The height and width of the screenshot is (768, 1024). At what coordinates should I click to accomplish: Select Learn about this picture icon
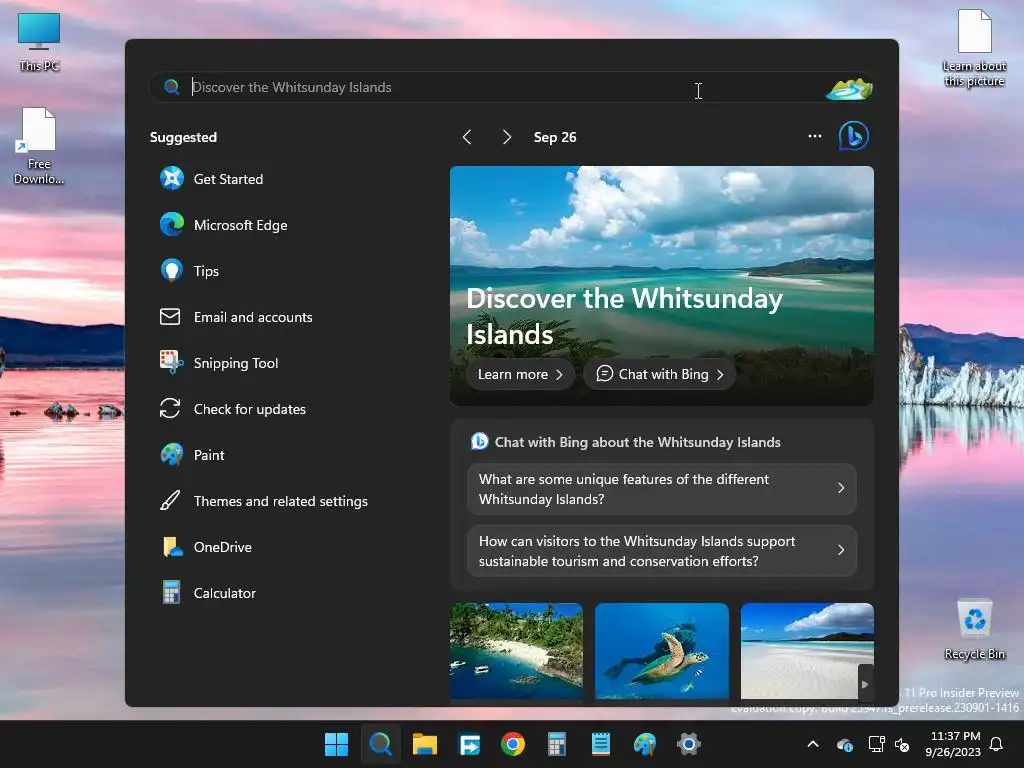tap(974, 48)
